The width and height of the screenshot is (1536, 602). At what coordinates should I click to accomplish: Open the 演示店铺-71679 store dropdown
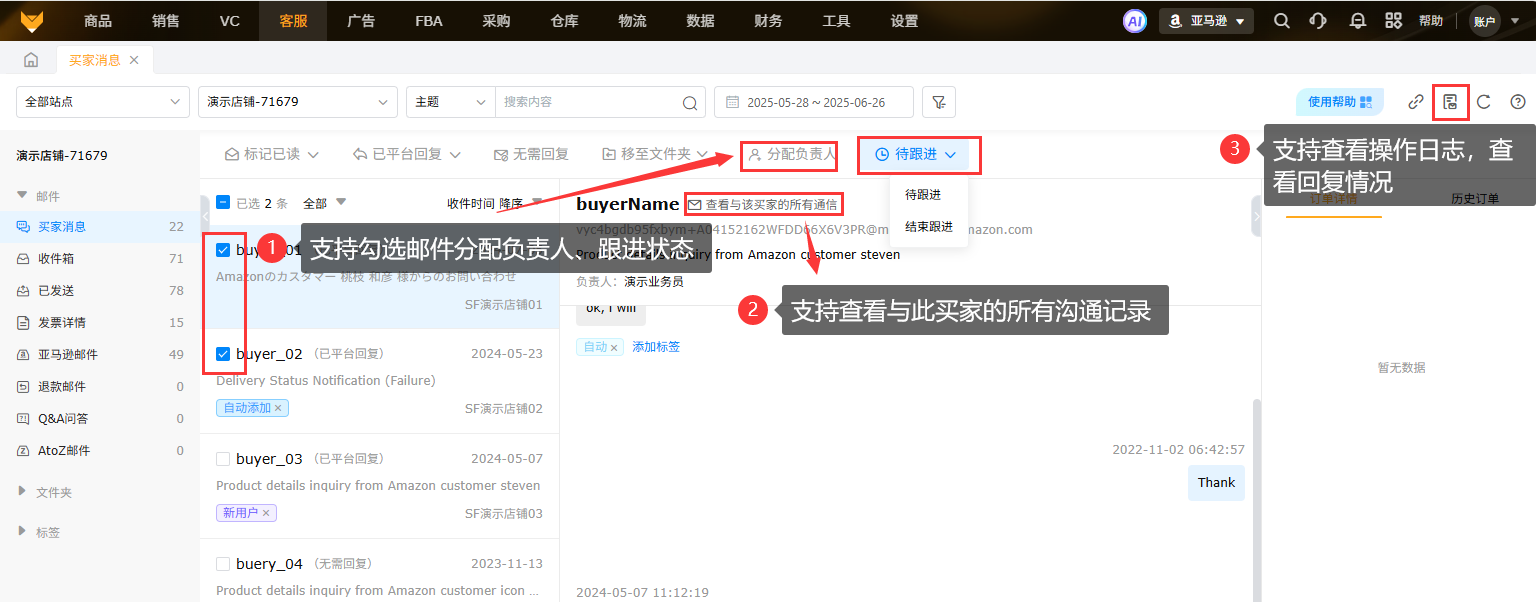[298, 102]
